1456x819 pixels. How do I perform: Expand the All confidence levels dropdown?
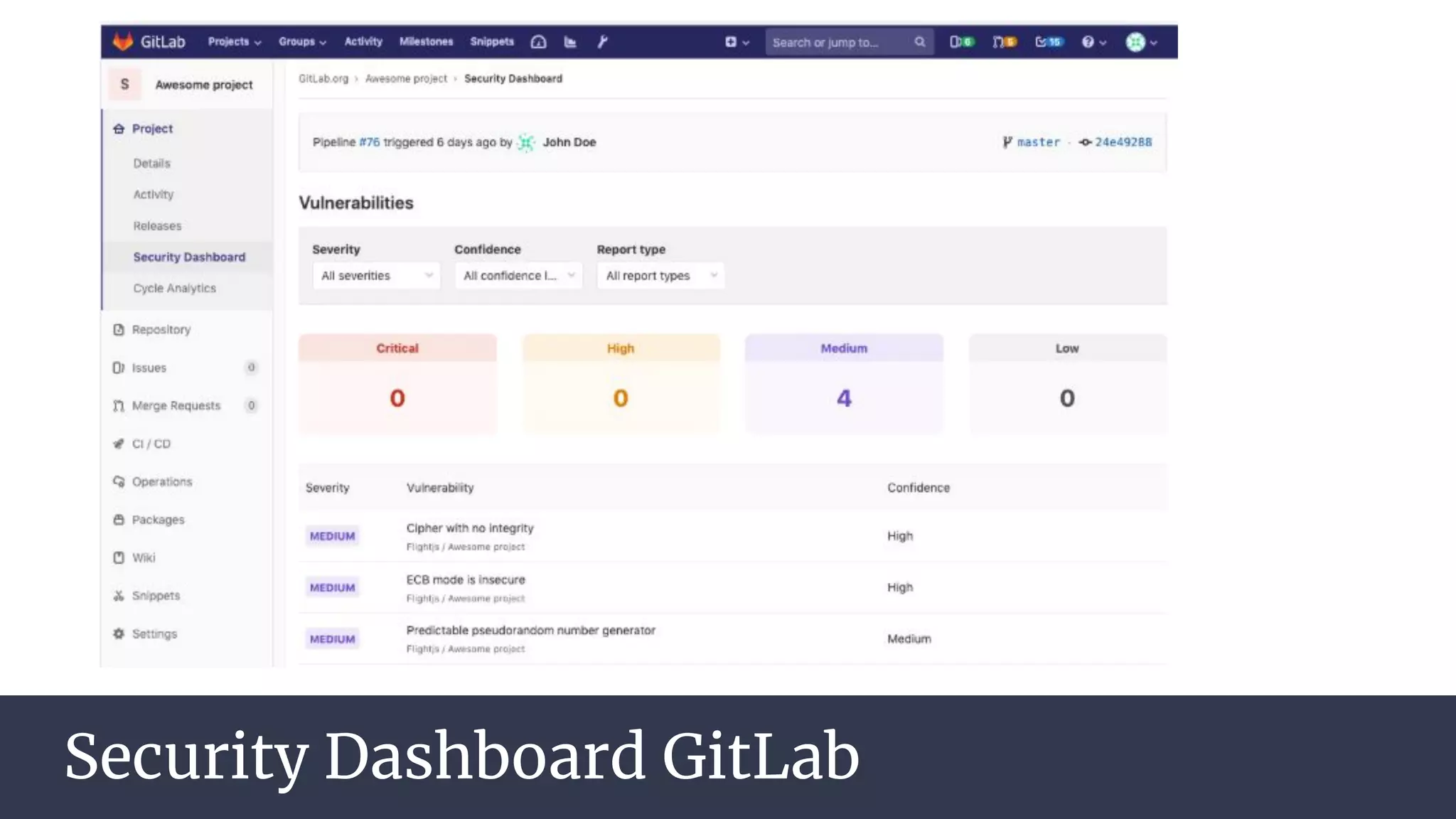pos(518,276)
